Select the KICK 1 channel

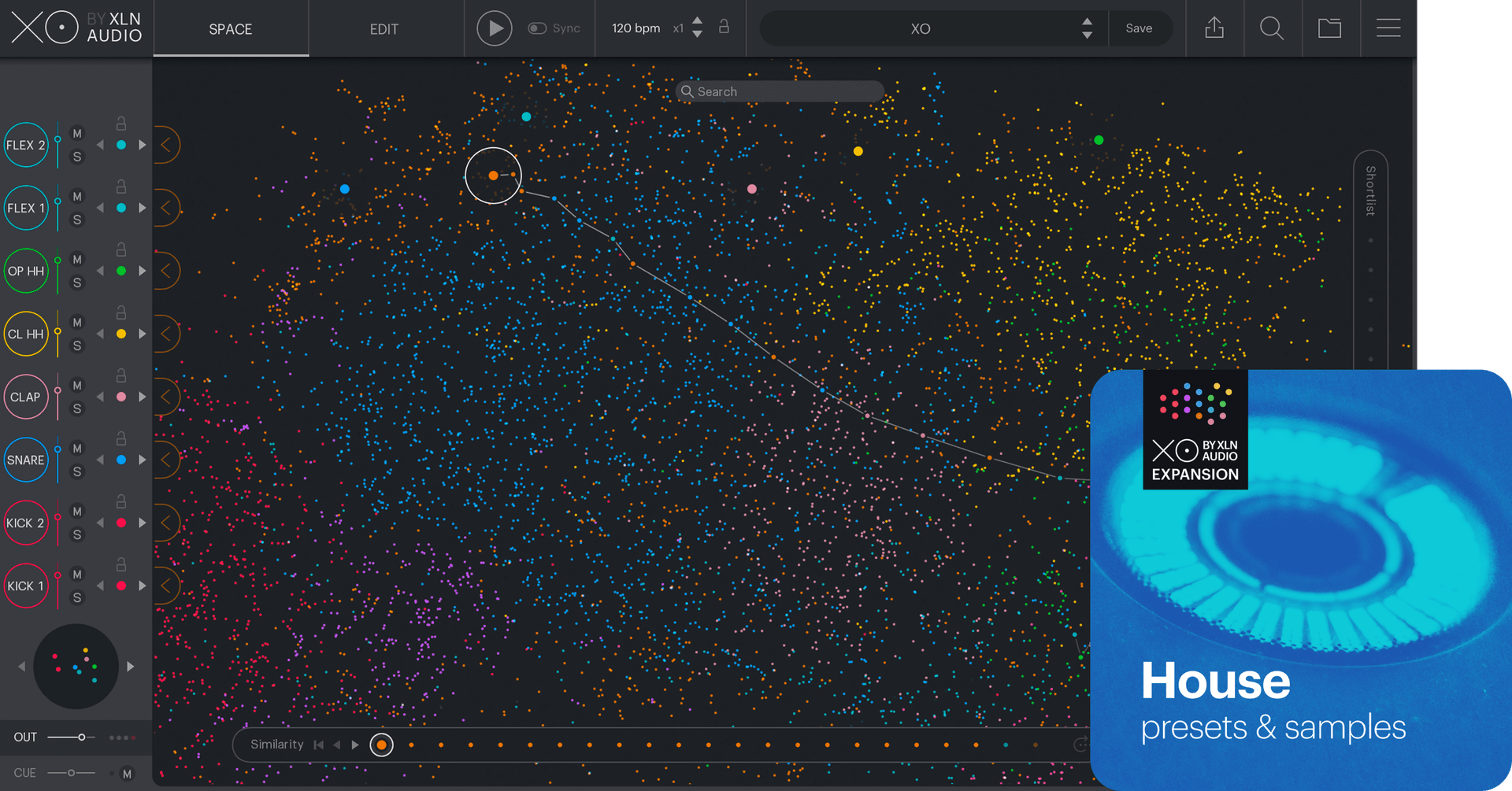[26, 586]
